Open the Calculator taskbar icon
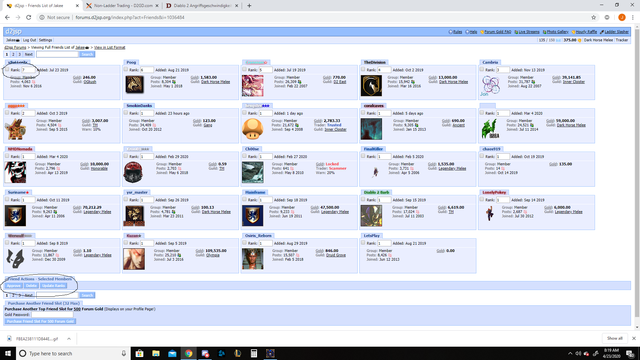Viewport: 640px width, 360px height. [x=254, y=353]
